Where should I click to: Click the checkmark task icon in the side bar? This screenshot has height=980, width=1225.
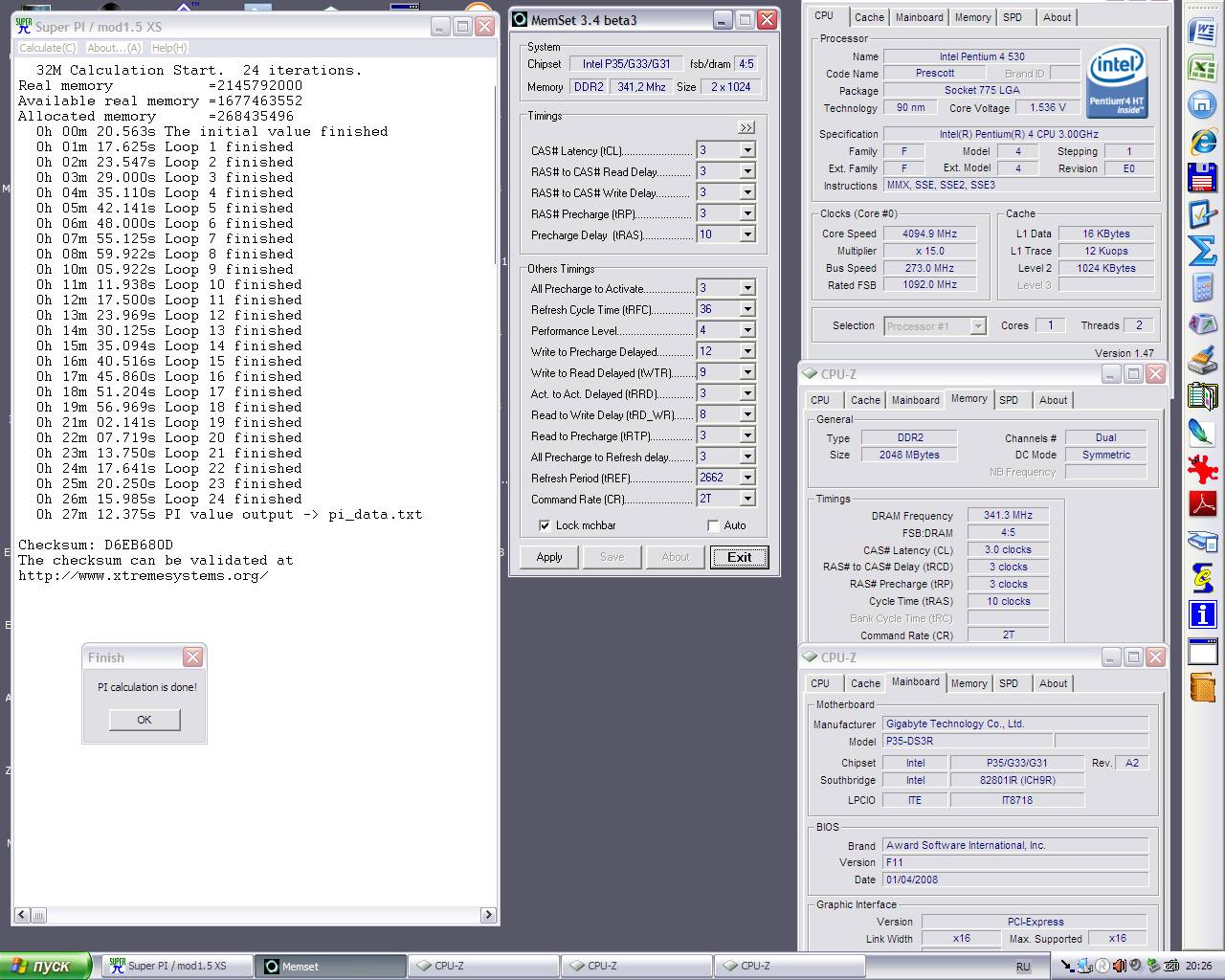click(x=1202, y=214)
